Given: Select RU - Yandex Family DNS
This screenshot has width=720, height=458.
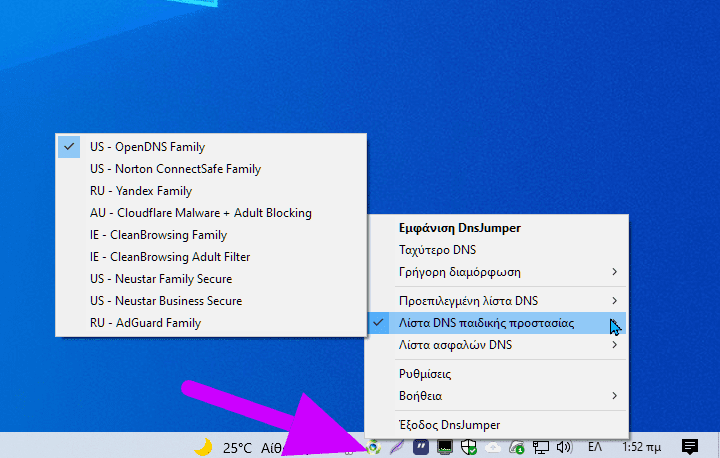Looking at the screenshot, I should [140, 191].
